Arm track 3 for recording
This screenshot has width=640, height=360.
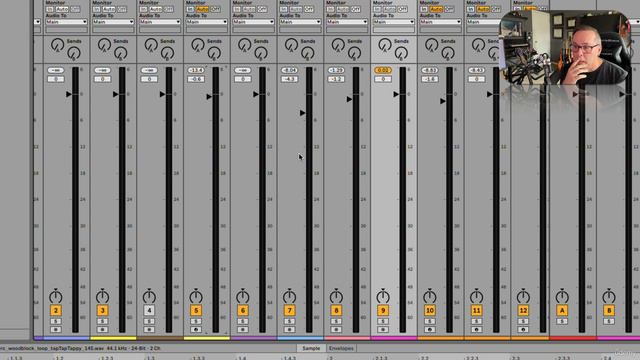click(102, 329)
